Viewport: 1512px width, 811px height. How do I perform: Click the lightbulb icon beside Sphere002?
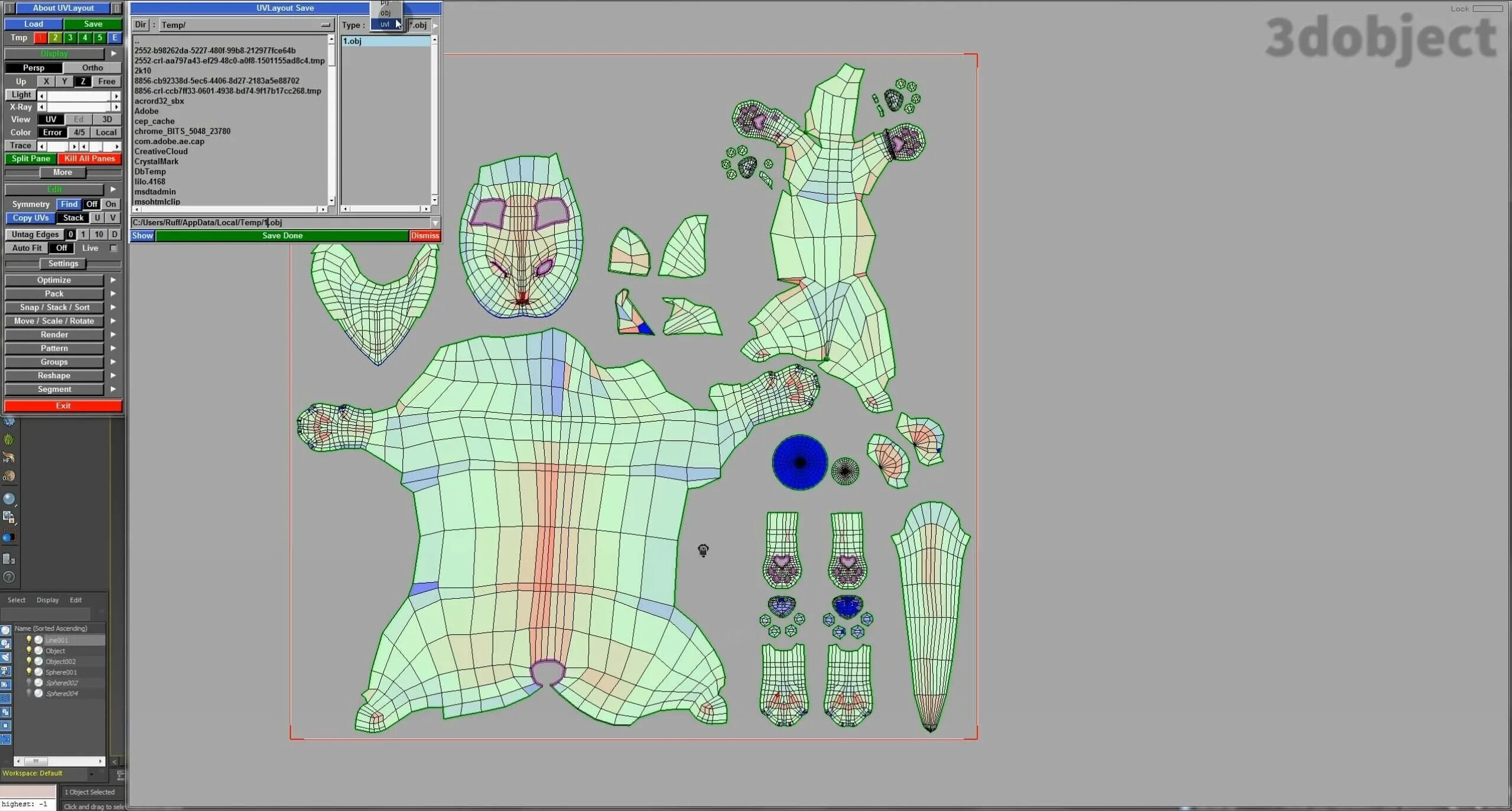pyautogui.click(x=28, y=683)
